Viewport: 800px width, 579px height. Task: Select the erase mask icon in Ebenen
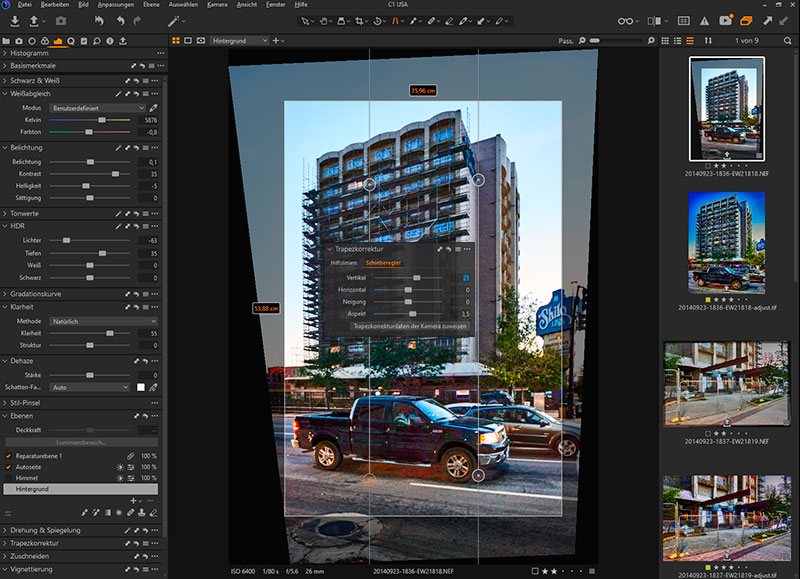pyautogui.click(x=154, y=513)
